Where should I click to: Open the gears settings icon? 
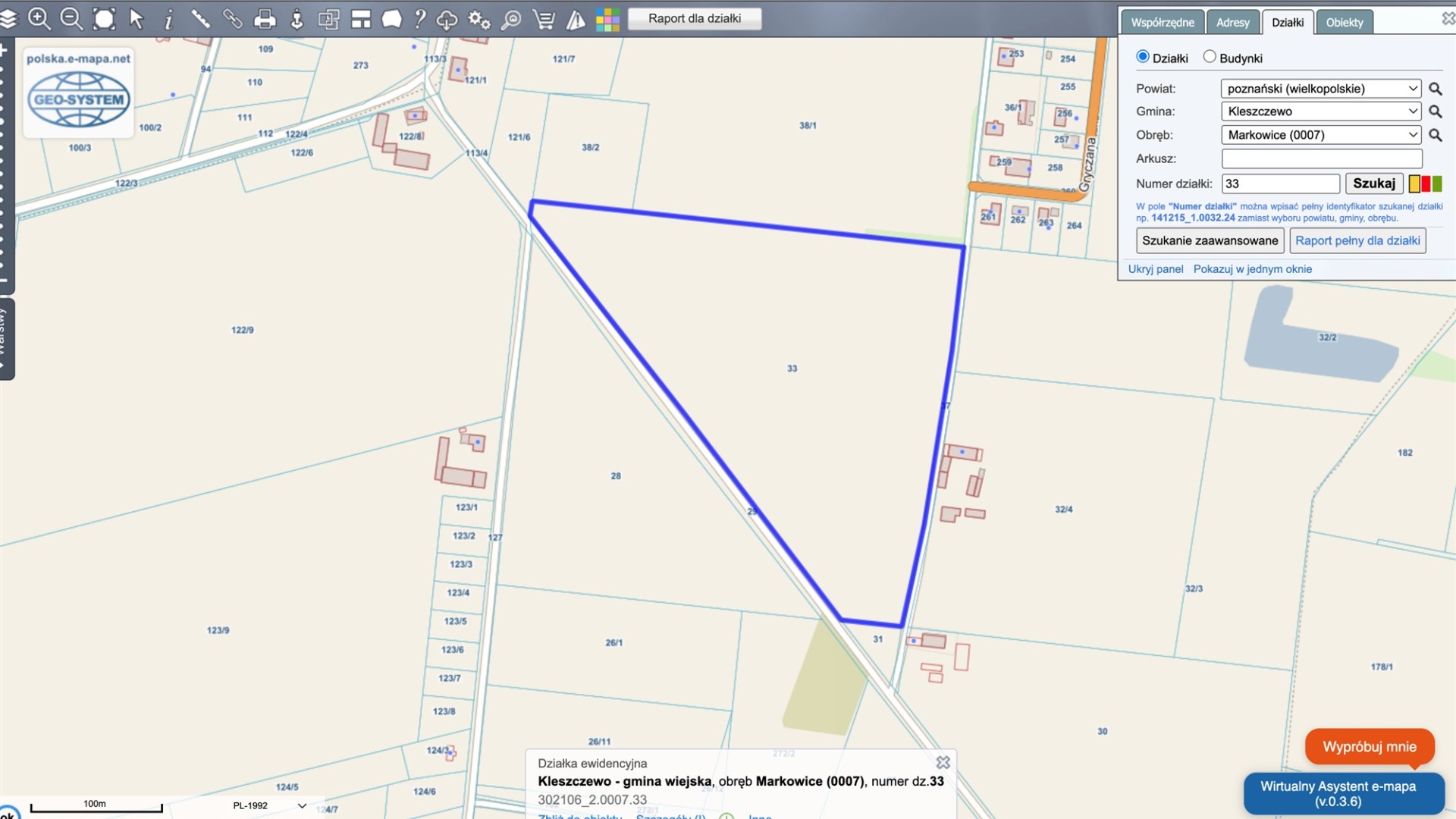(x=479, y=19)
